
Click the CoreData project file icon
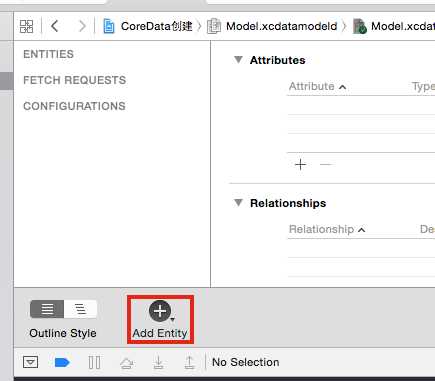point(109,26)
